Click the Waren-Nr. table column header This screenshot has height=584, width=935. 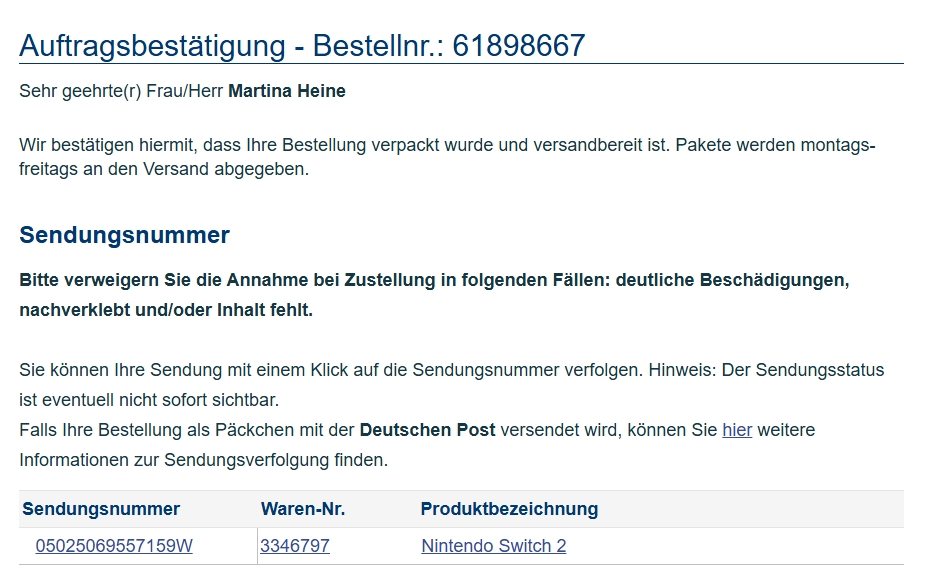303,509
